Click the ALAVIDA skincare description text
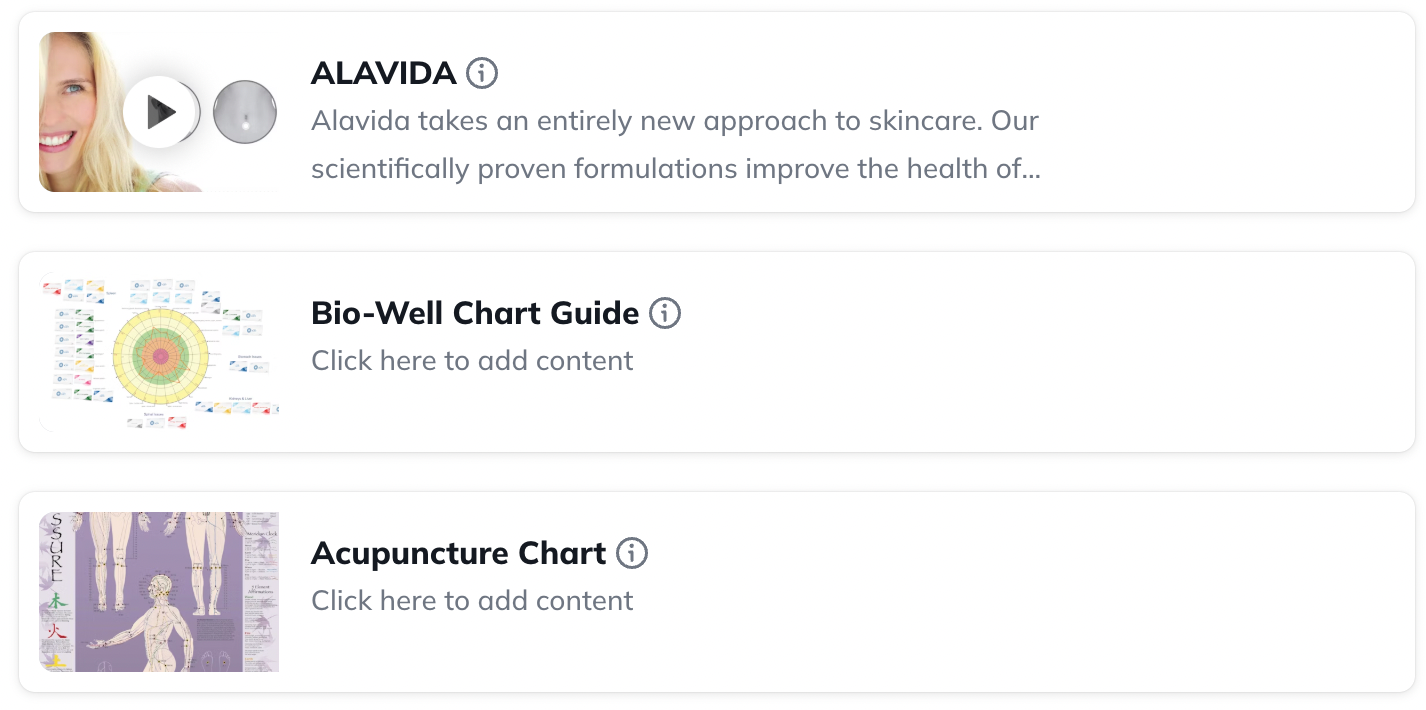The height and width of the screenshot is (710, 1426). click(x=675, y=145)
